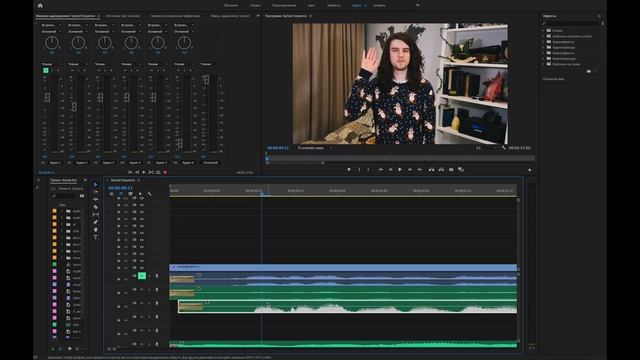Select the Ripple Edit tool
Screen dimensions: 640x360
[x=96, y=199]
